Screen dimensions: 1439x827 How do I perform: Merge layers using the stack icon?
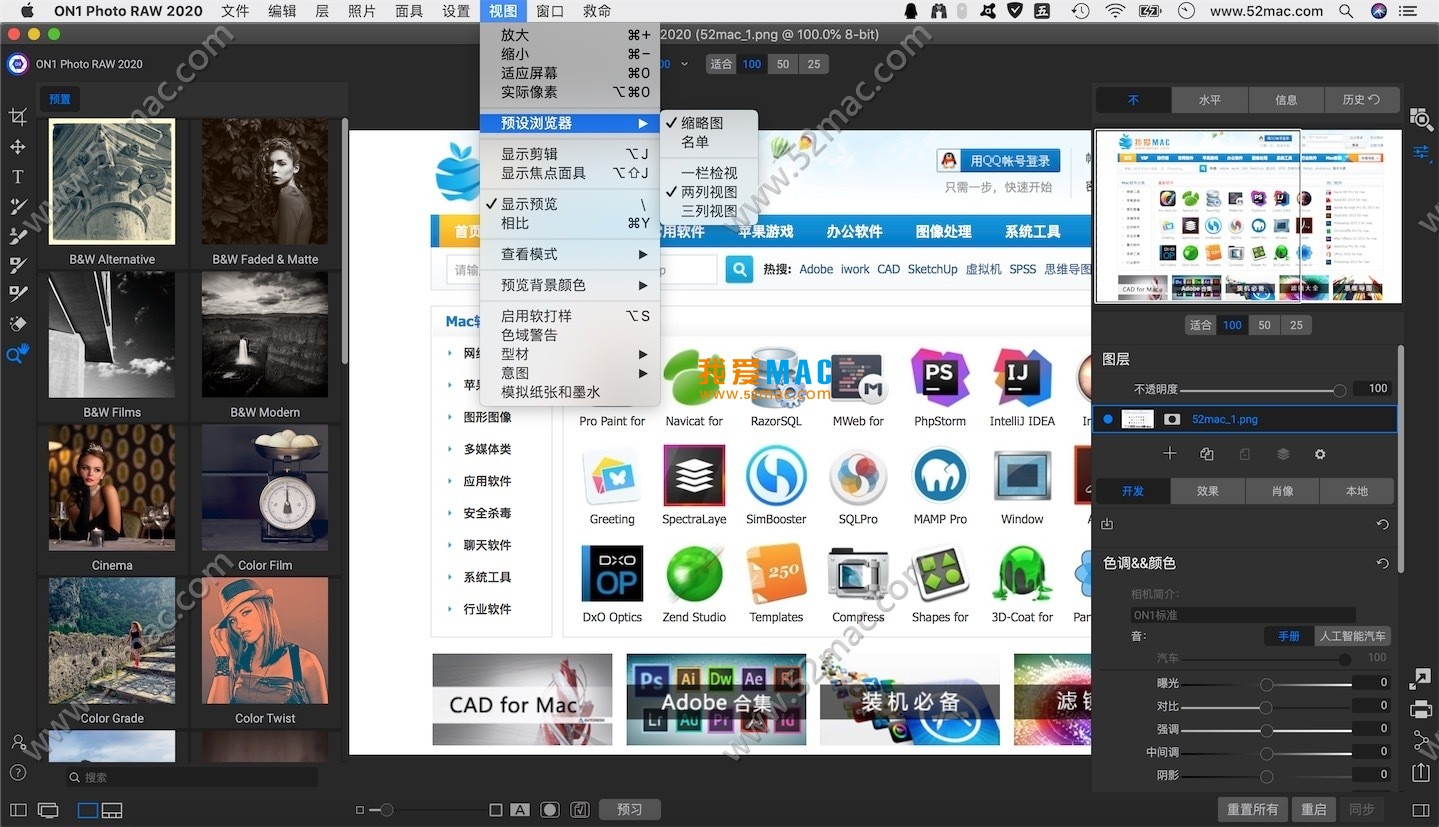pyautogui.click(x=1283, y=454)
